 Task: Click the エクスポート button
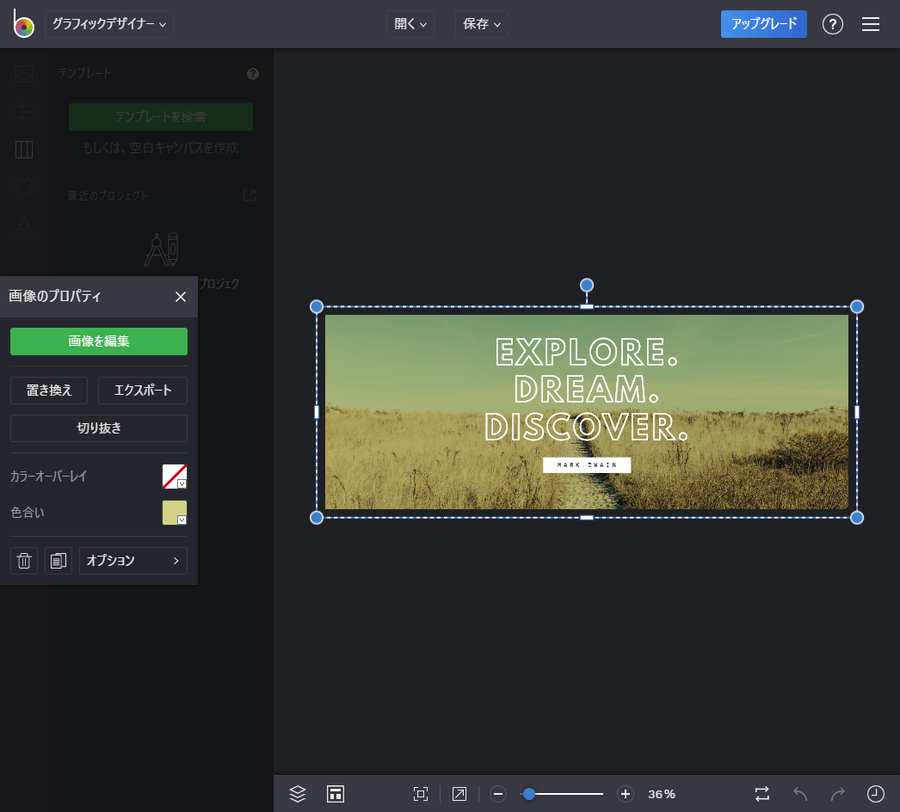coord(143,390)
